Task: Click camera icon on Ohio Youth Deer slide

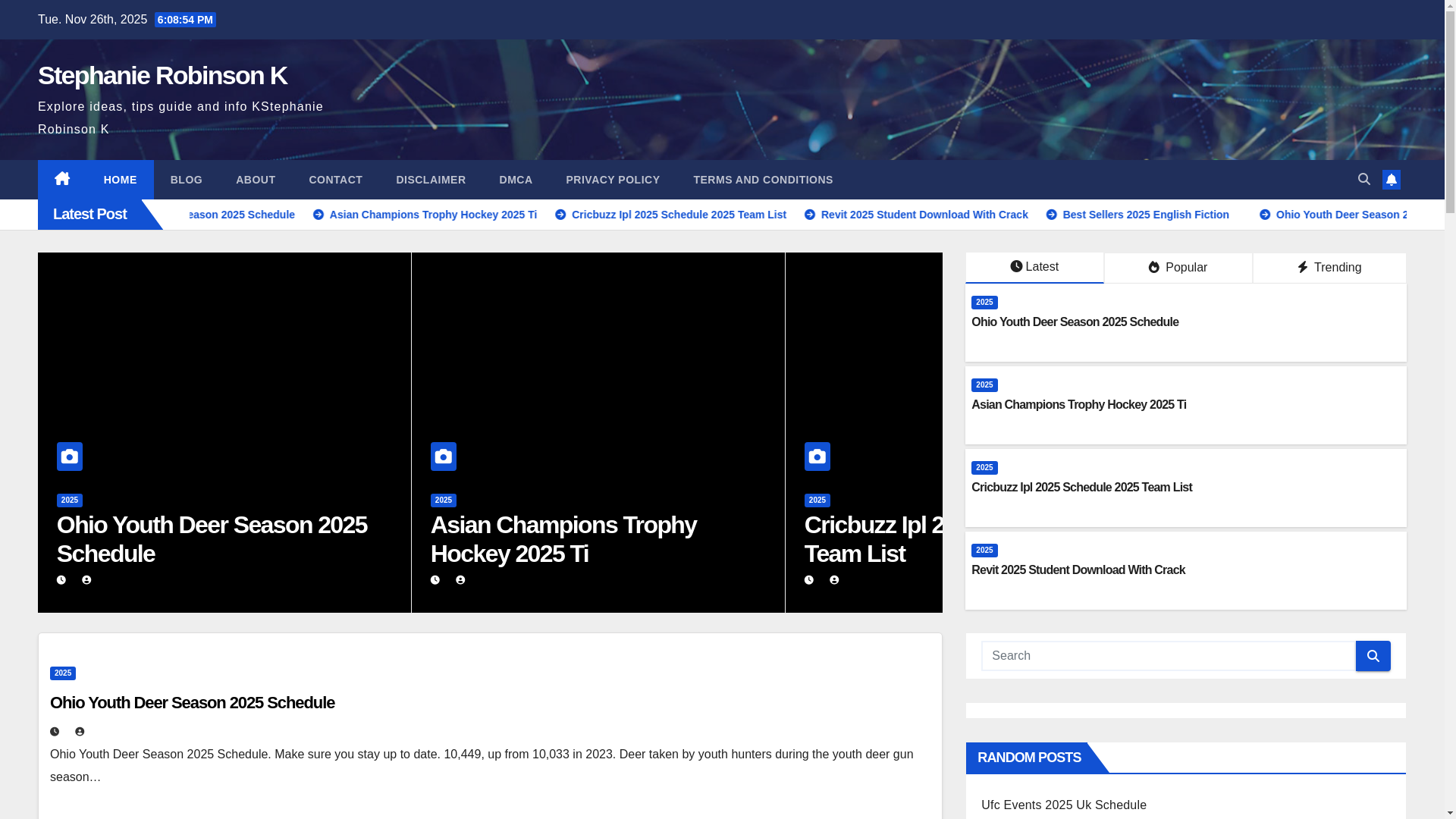Action: [x=70, y=457]
